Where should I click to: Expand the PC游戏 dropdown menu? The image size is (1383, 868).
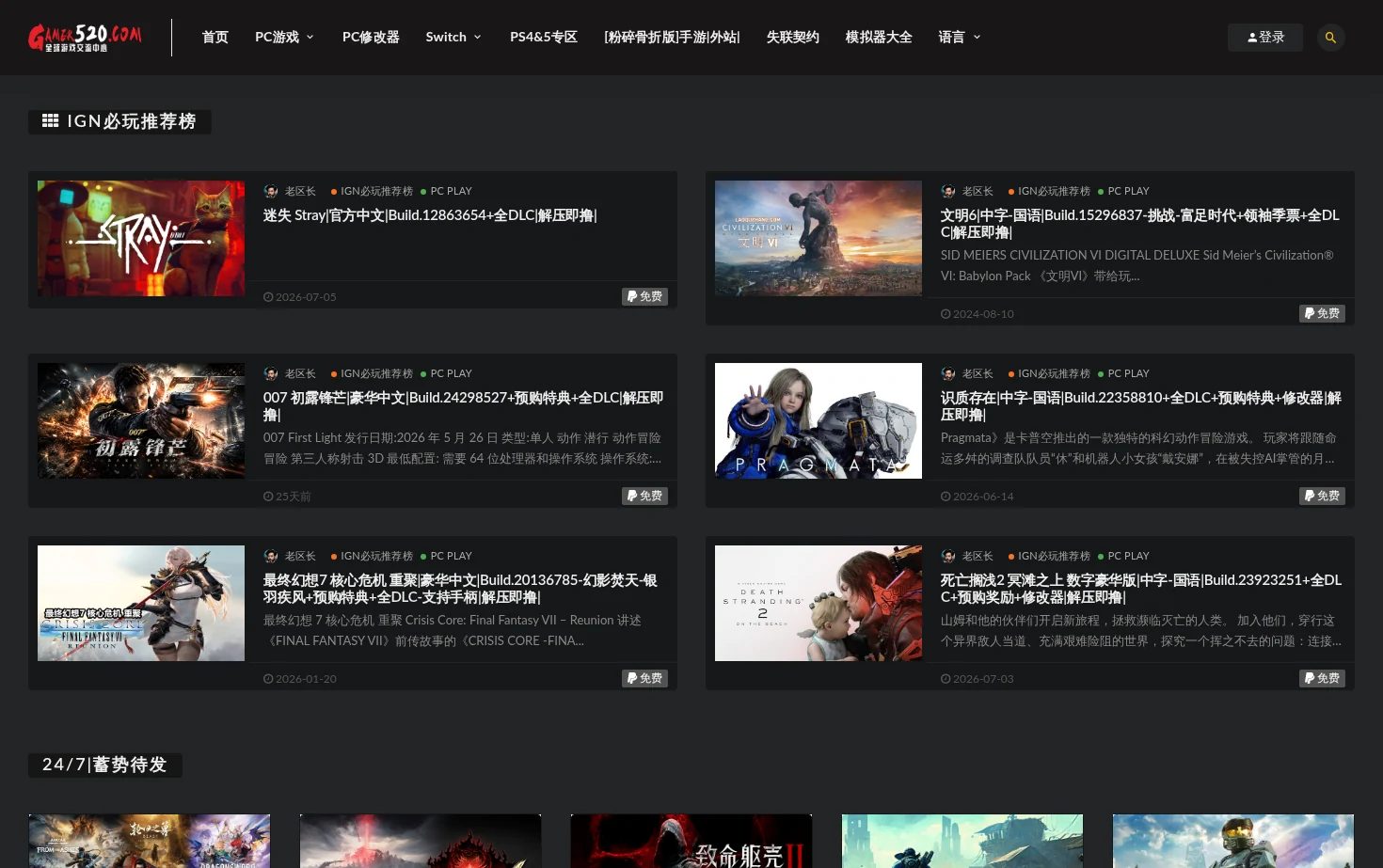[284, 38]
